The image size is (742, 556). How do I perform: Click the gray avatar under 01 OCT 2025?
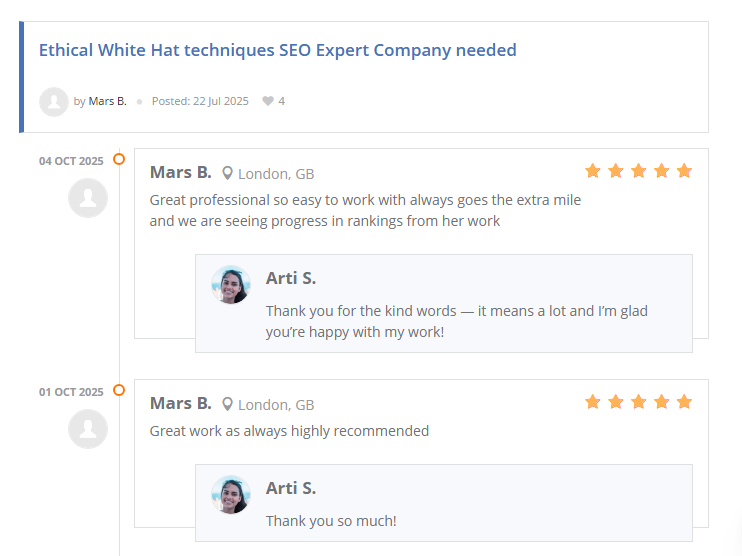(88, 429)
